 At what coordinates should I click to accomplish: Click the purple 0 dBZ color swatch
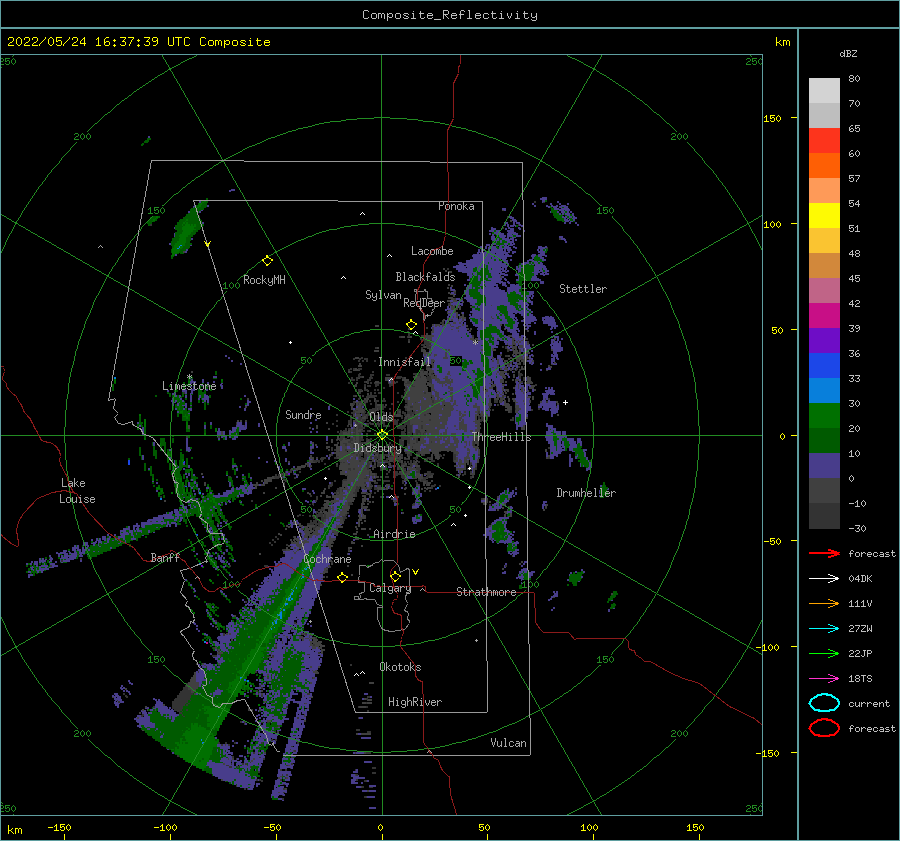click(824, 466)
